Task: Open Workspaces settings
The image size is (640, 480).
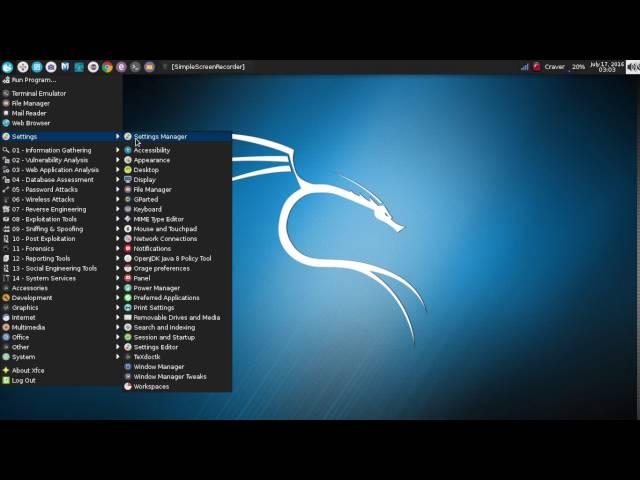Action: [x=177, y=386]
